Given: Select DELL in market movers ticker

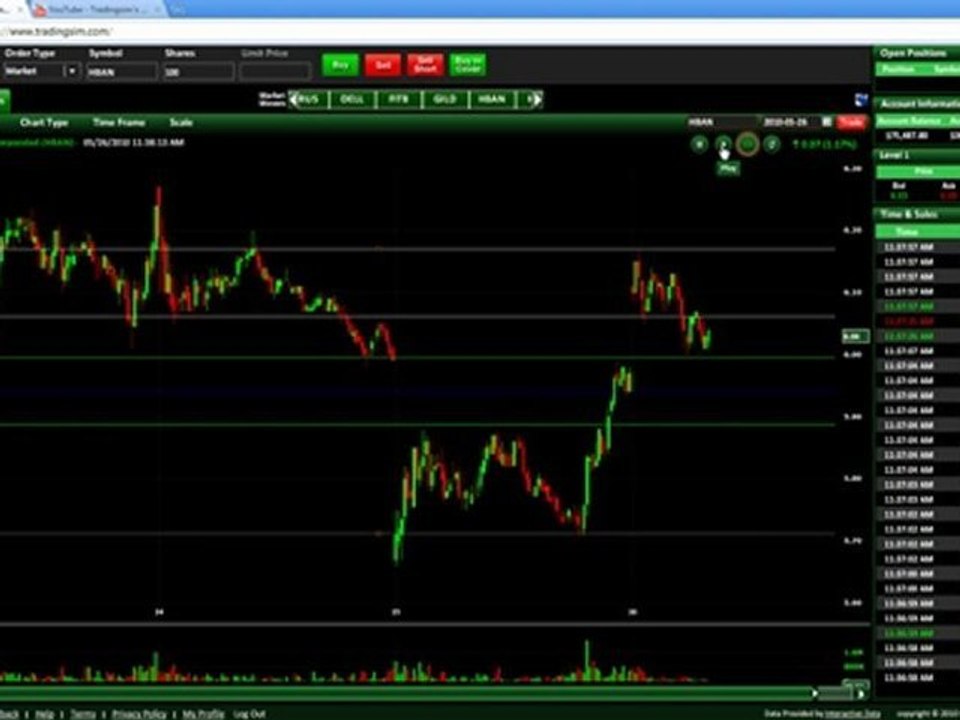Looking at the screenshot, I should coord(352,99).
